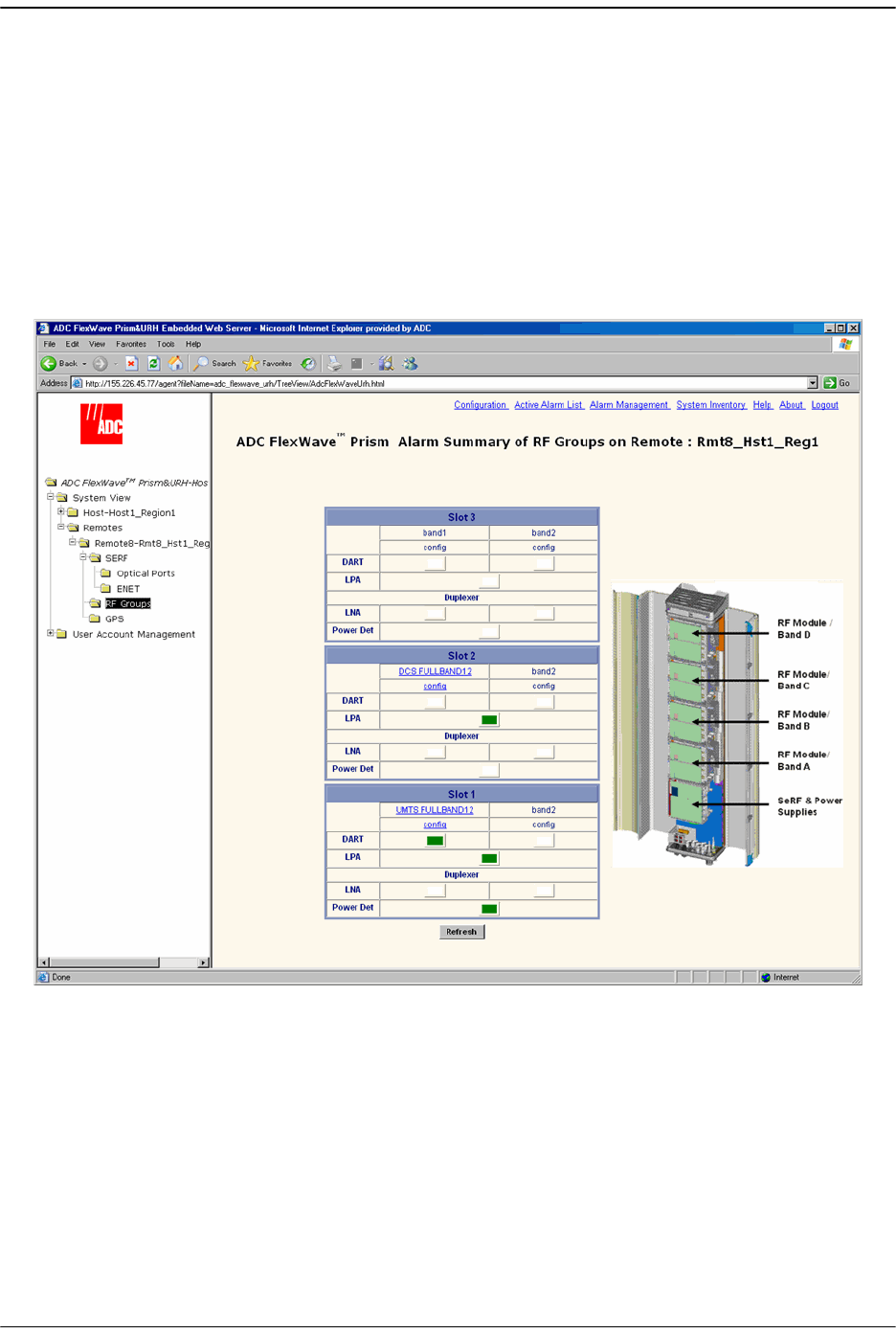This screenshot has width=896, height=1334.
Task: Click Slot 1 Power Det green indicator
Action: point(489,909)
